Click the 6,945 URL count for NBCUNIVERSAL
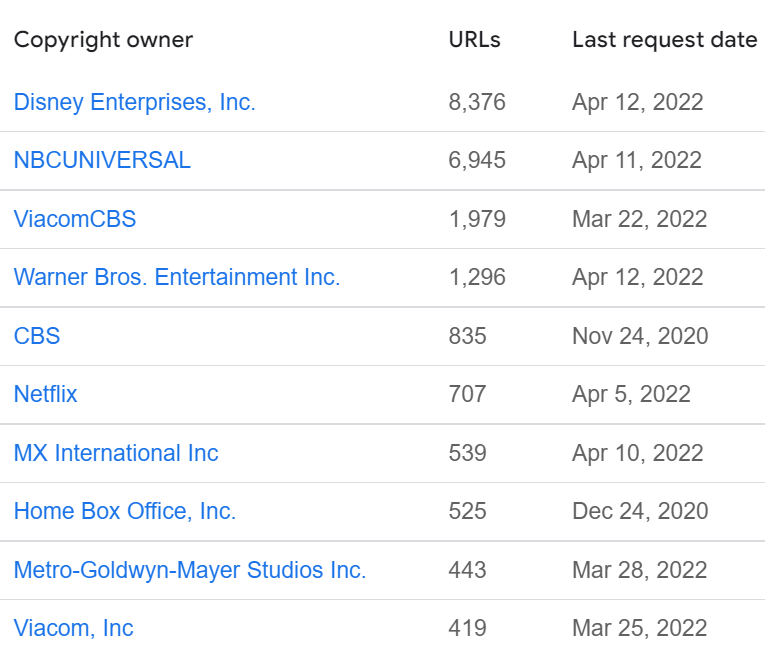 tap(477, 160)
